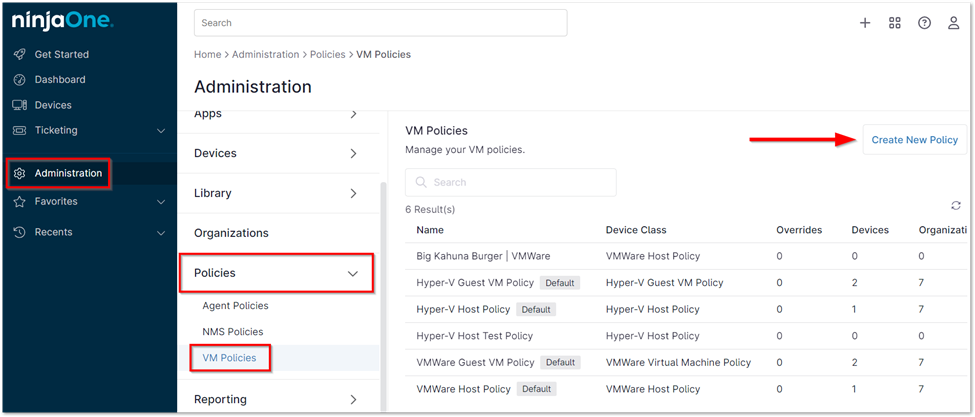Click Policies in the breadcrumb
Screen dimensions: 975x417
pos(328,55)
